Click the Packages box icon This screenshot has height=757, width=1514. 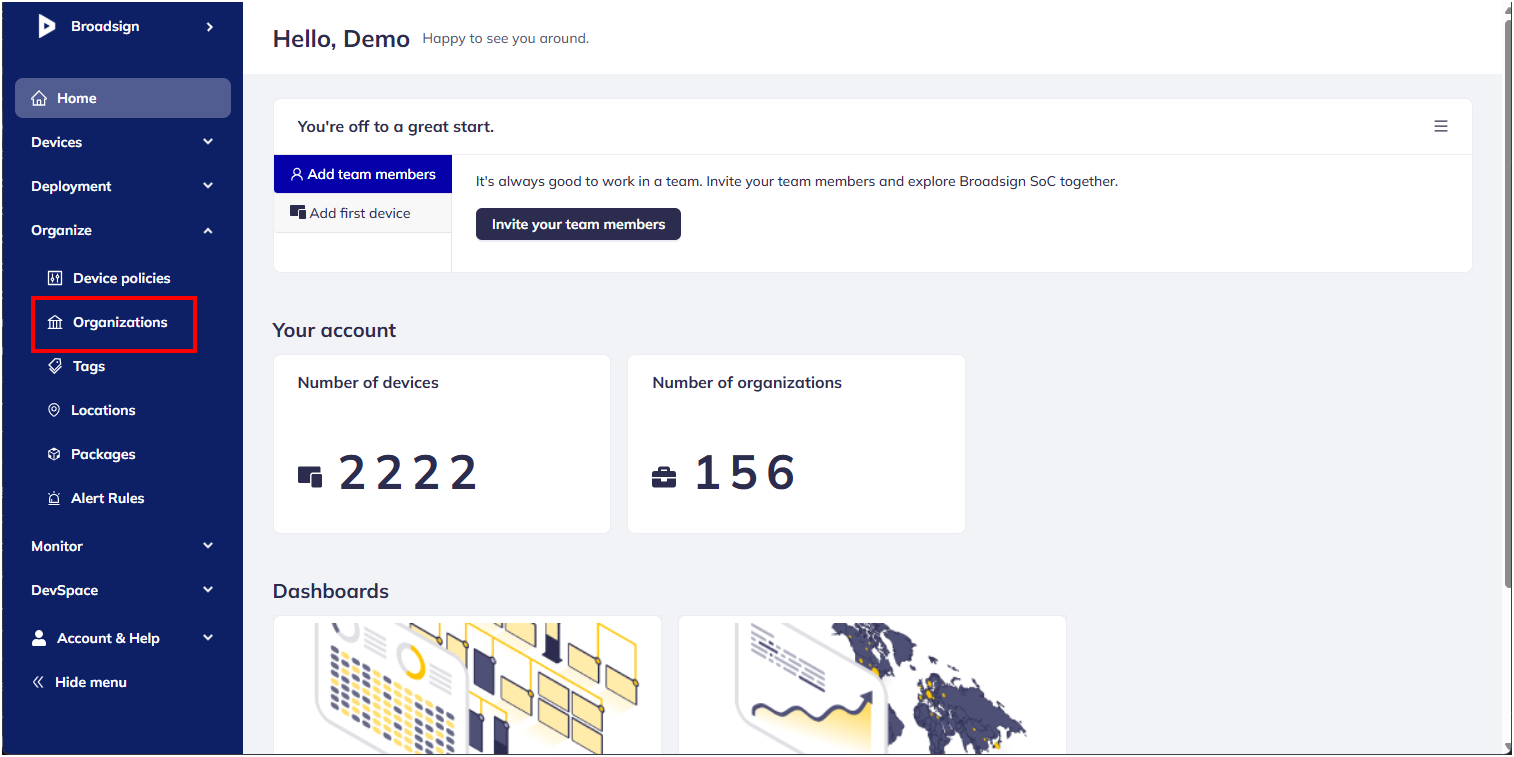(x=54, y=454)
